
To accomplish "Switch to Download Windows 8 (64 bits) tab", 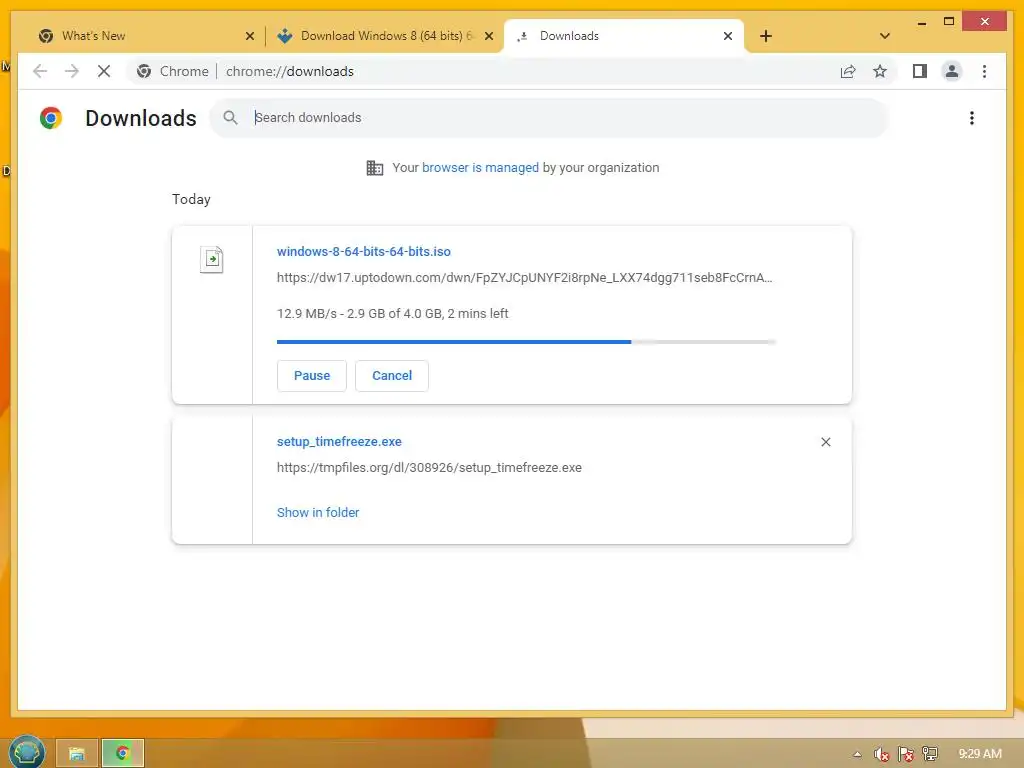I will coord(384,36).
